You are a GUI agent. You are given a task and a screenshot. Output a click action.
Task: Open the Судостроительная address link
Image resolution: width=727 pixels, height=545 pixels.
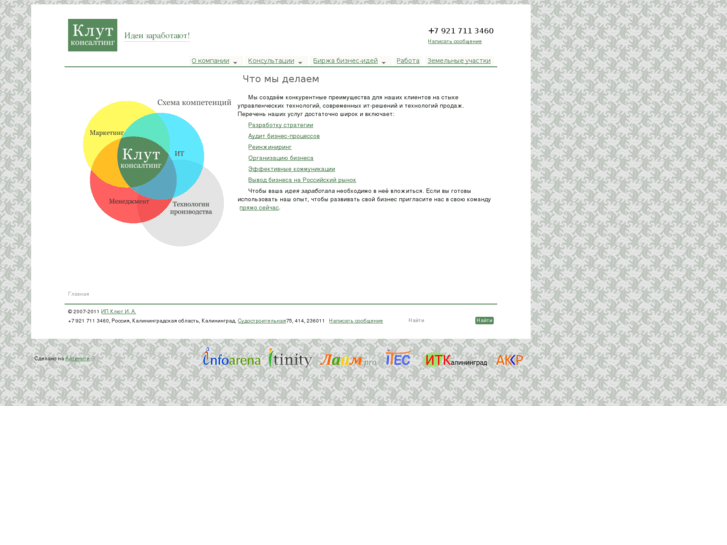[261, 321]
